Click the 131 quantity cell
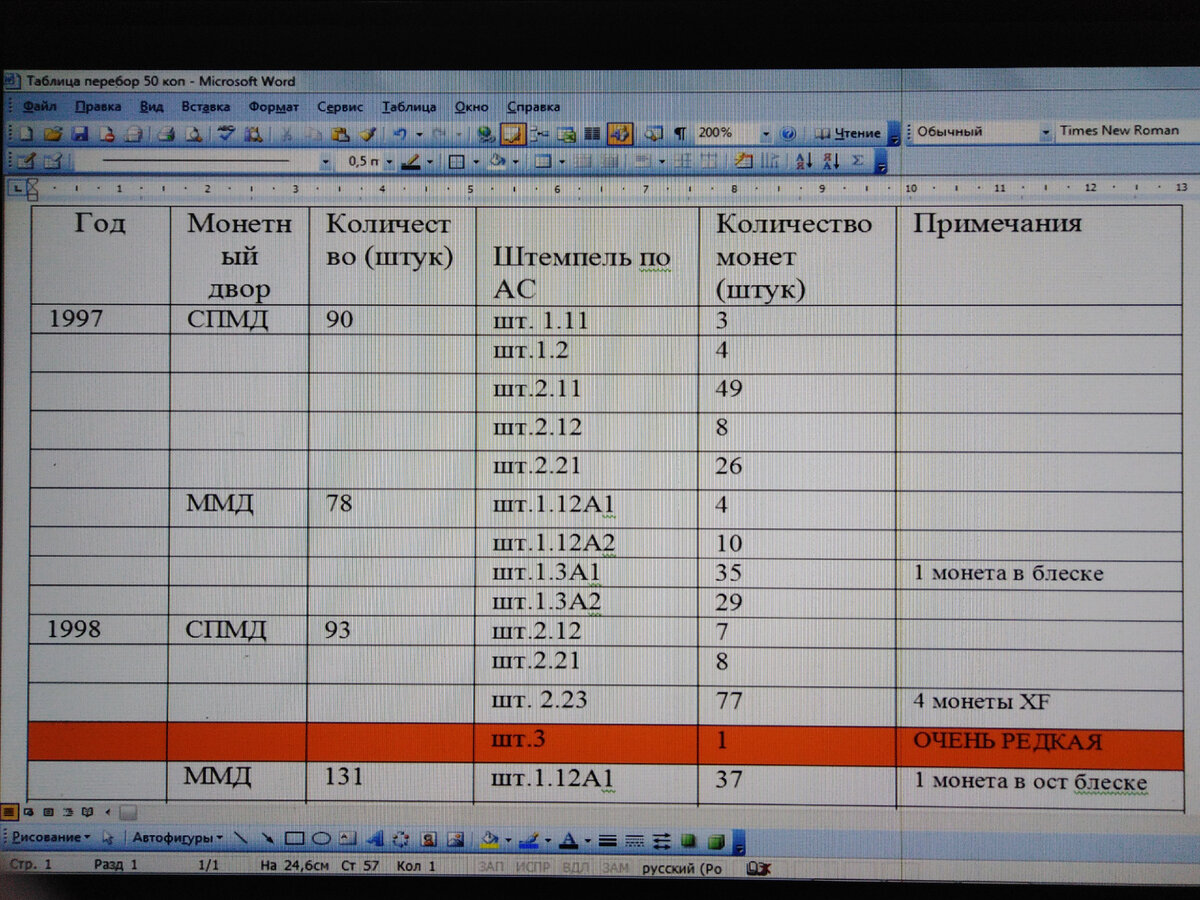Viewport: 1200px width, 900px height. pos(389,780)
